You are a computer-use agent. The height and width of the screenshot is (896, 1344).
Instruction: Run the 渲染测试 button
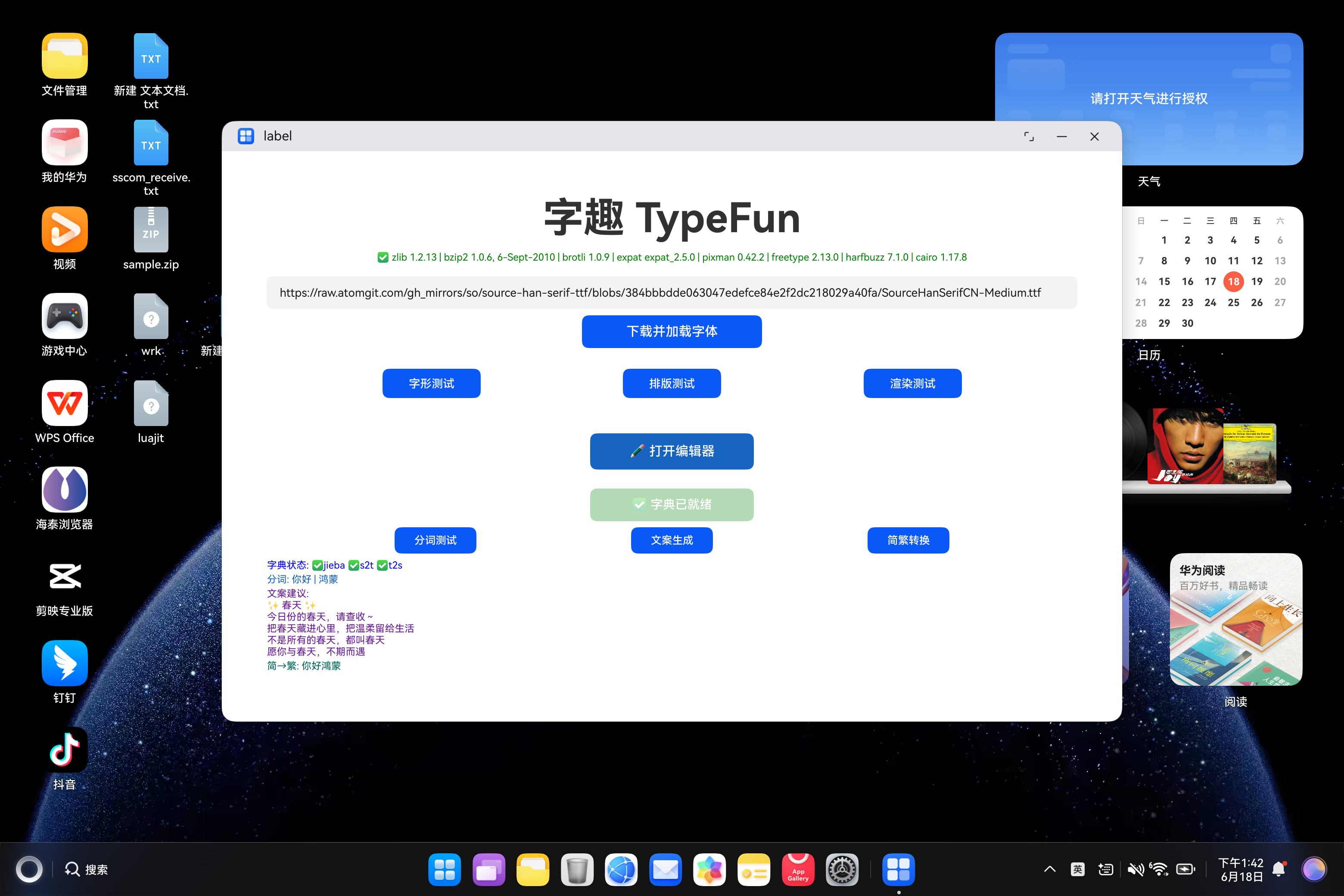pos(912,383)
